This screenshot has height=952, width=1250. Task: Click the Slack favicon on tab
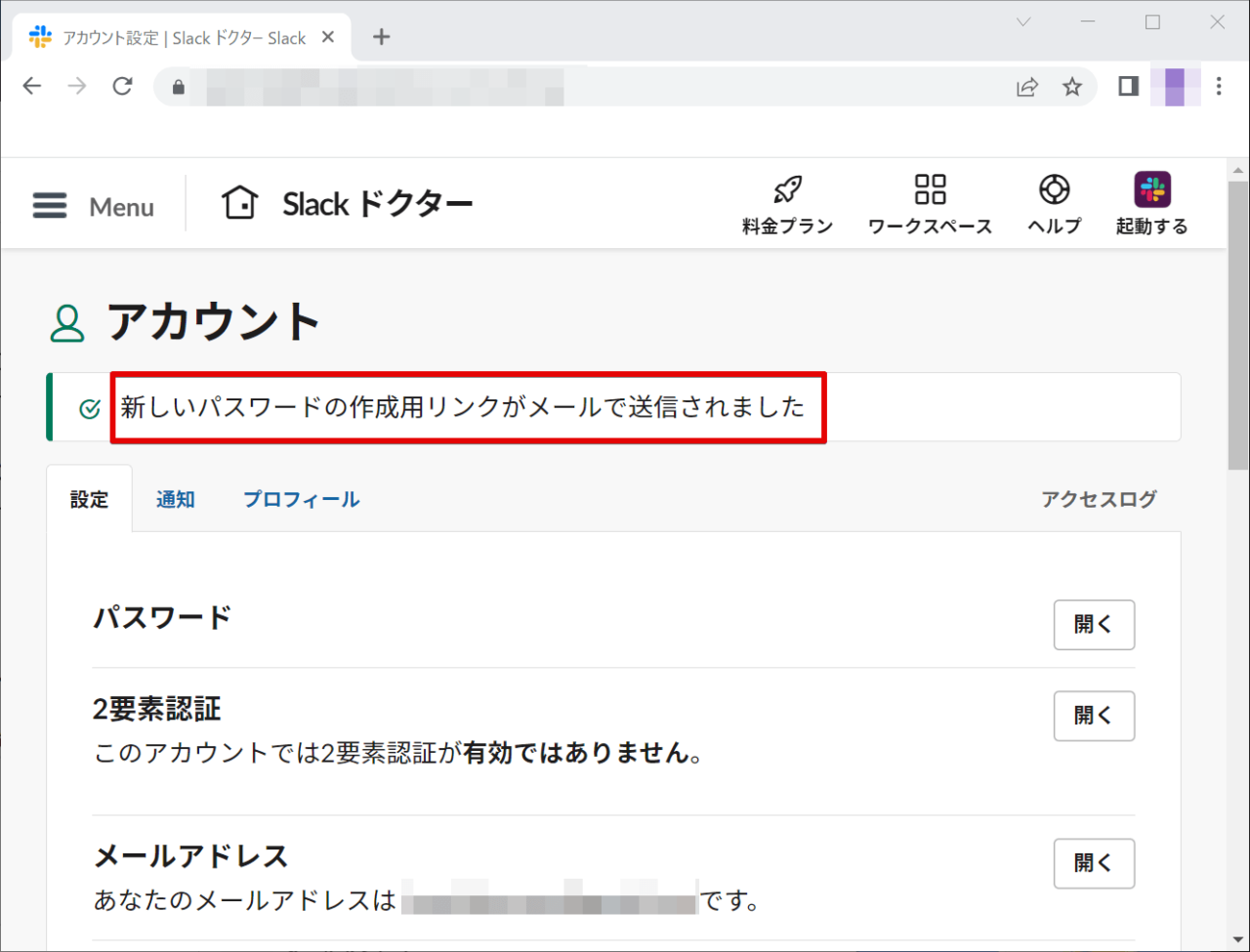41,37
